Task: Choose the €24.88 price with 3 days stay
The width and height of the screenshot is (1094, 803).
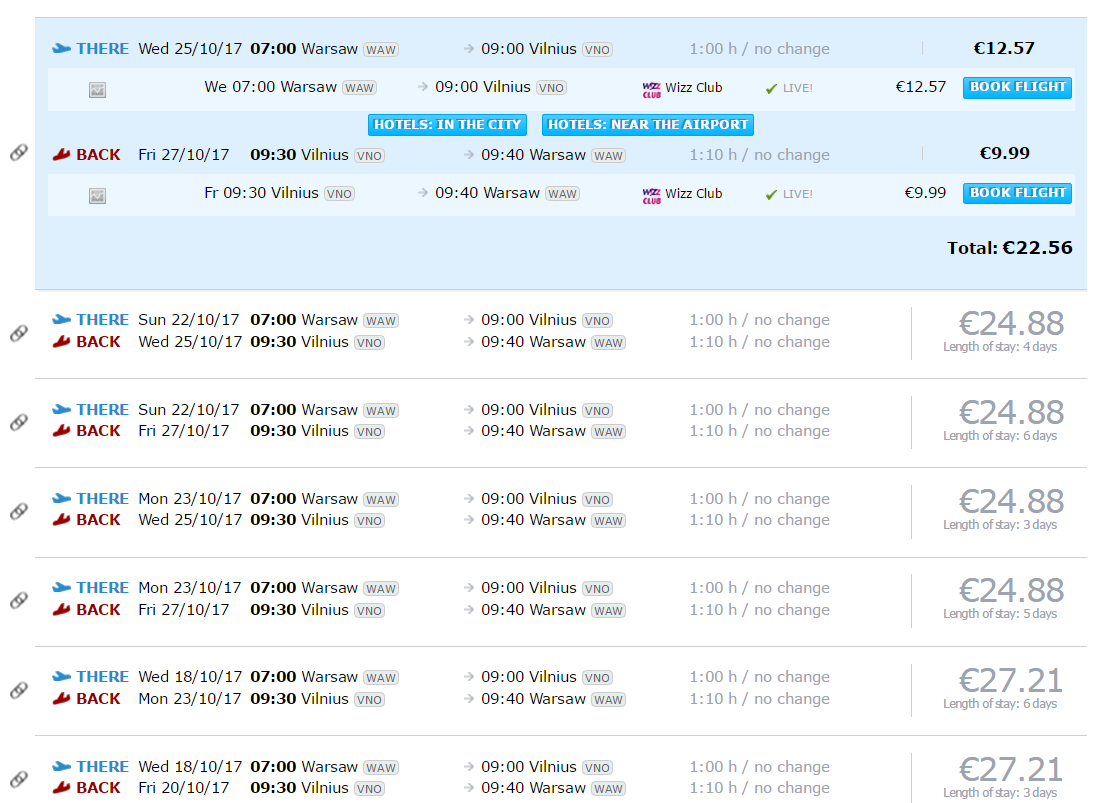Action: click(1011, 502)
